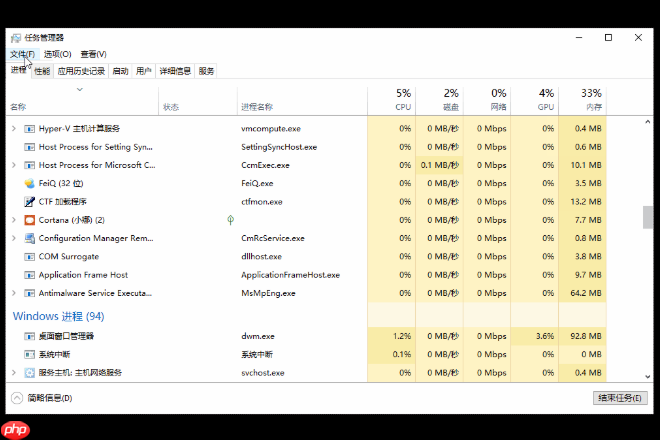Click the 64.2 MB memory value

pyautogui.click(x=586, y=293)
